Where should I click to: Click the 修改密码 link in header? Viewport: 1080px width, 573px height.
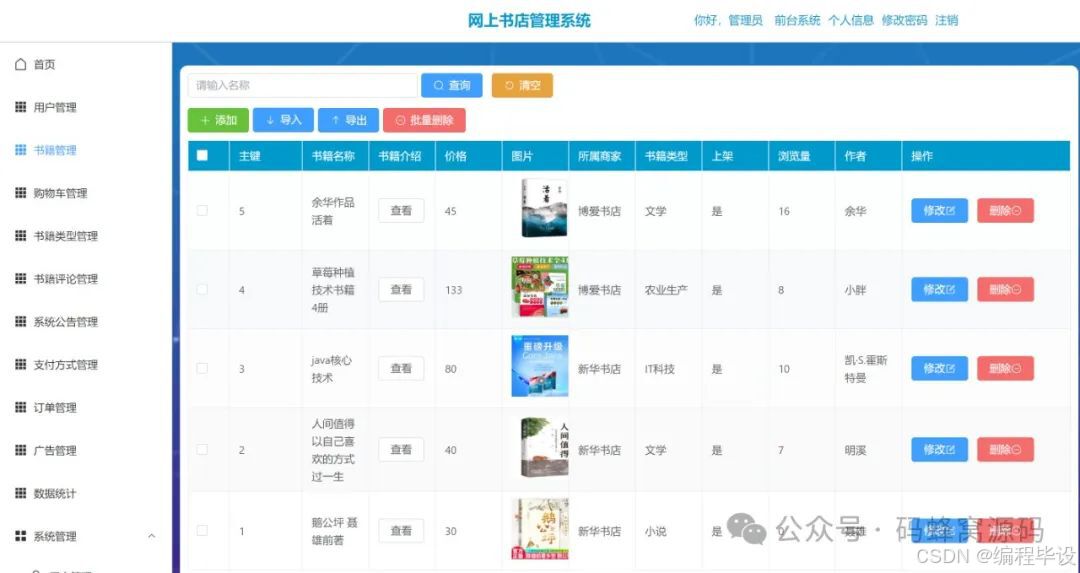click(904, 20)
